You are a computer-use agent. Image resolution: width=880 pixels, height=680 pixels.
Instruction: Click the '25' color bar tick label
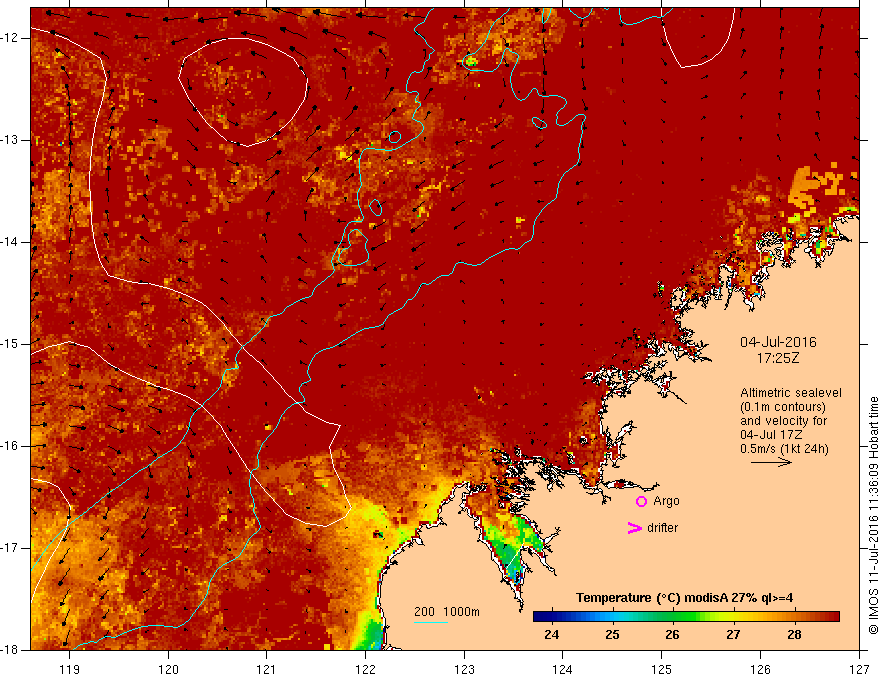tap(612, 635)
